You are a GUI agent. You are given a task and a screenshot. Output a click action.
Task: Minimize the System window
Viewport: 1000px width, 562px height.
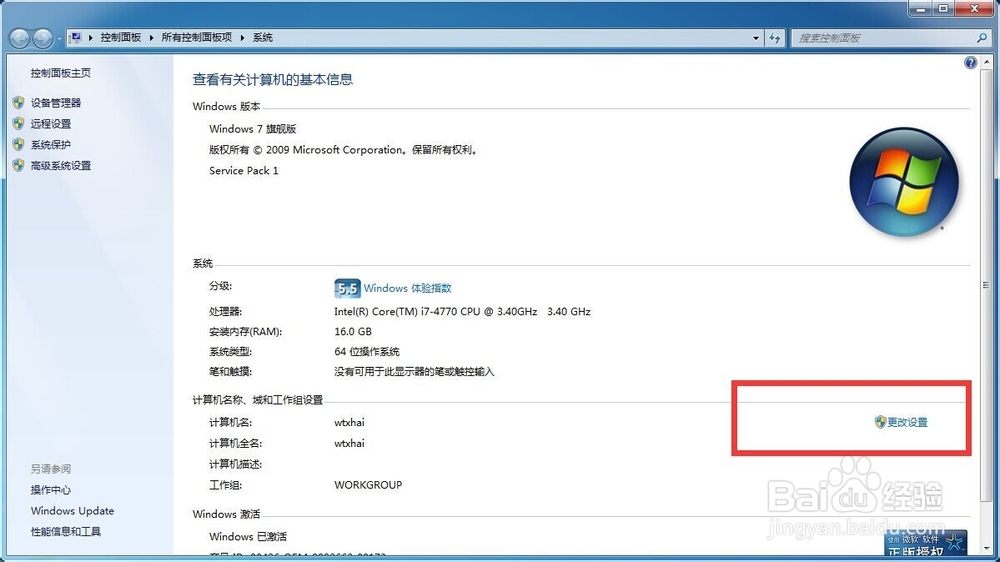(921, 9)
